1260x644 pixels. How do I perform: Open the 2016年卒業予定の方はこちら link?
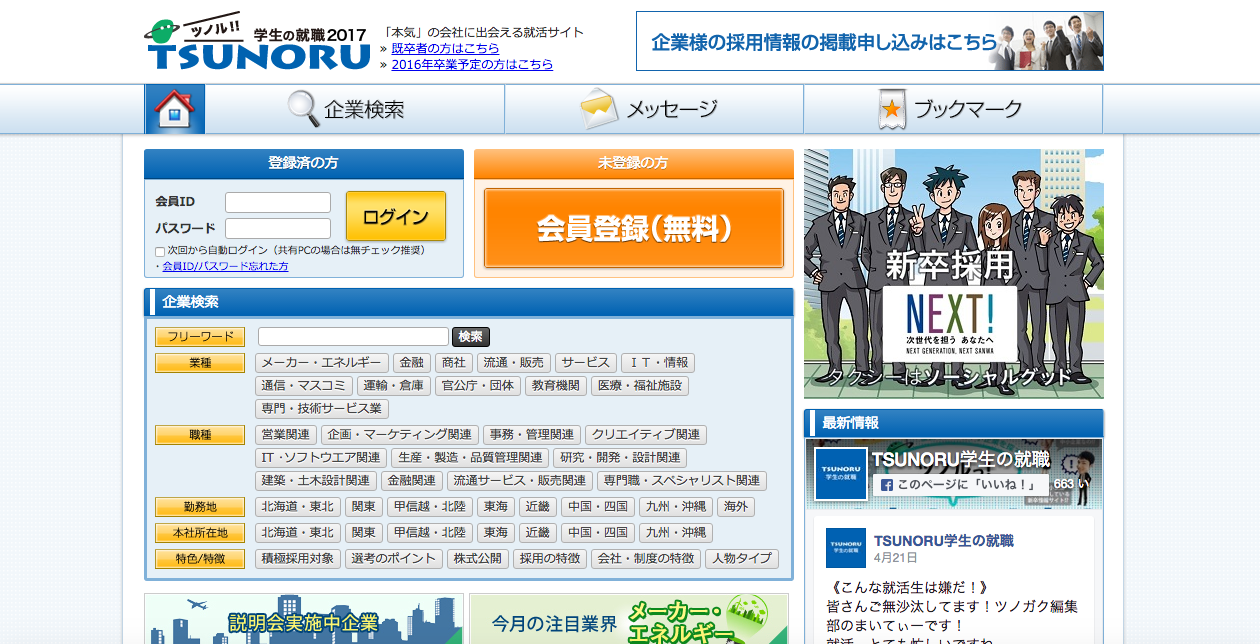click(472, 64)
